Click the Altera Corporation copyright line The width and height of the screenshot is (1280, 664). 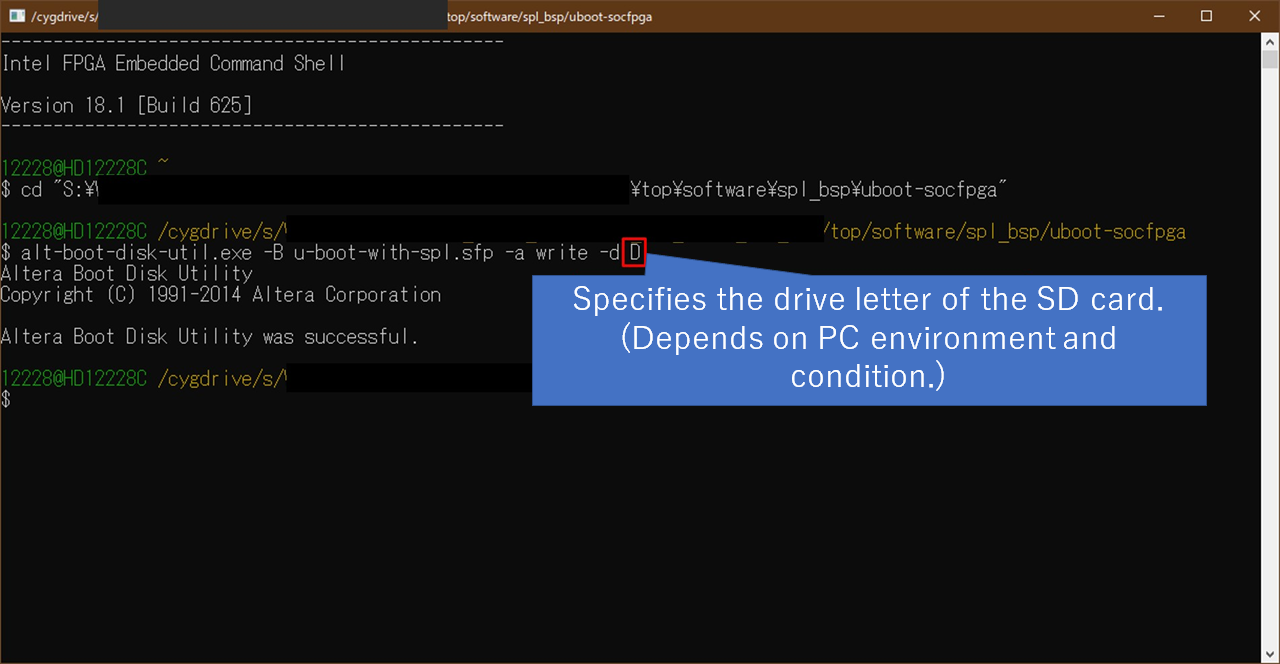click(220, 295)
